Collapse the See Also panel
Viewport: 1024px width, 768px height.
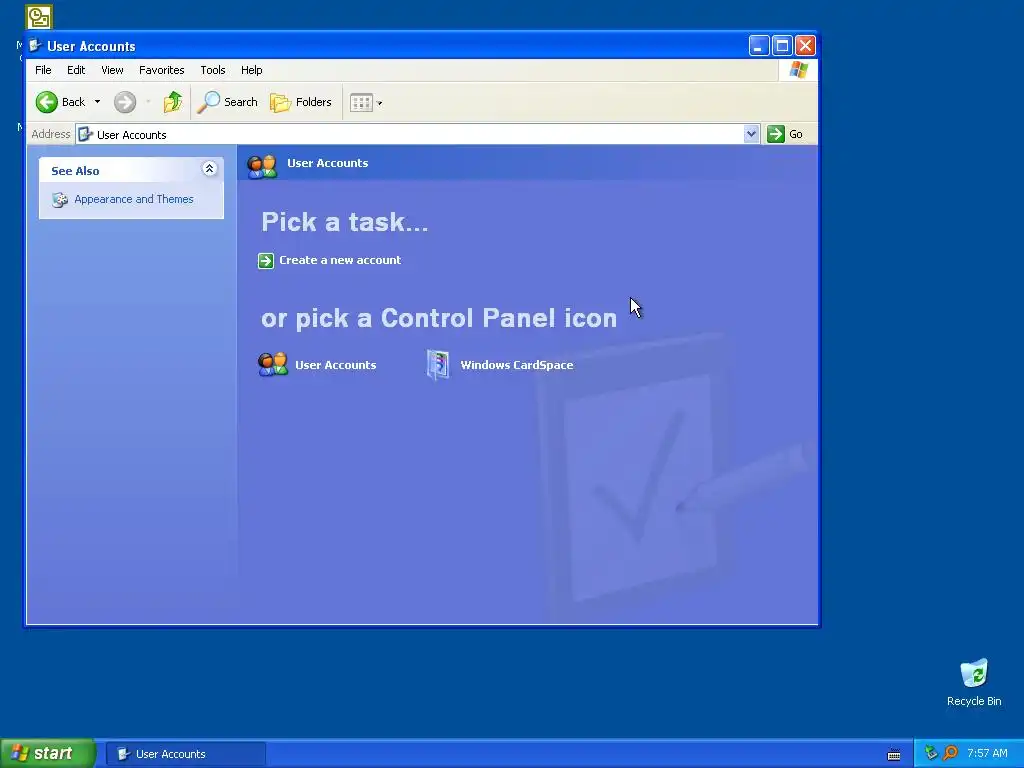tap(209, 169)
